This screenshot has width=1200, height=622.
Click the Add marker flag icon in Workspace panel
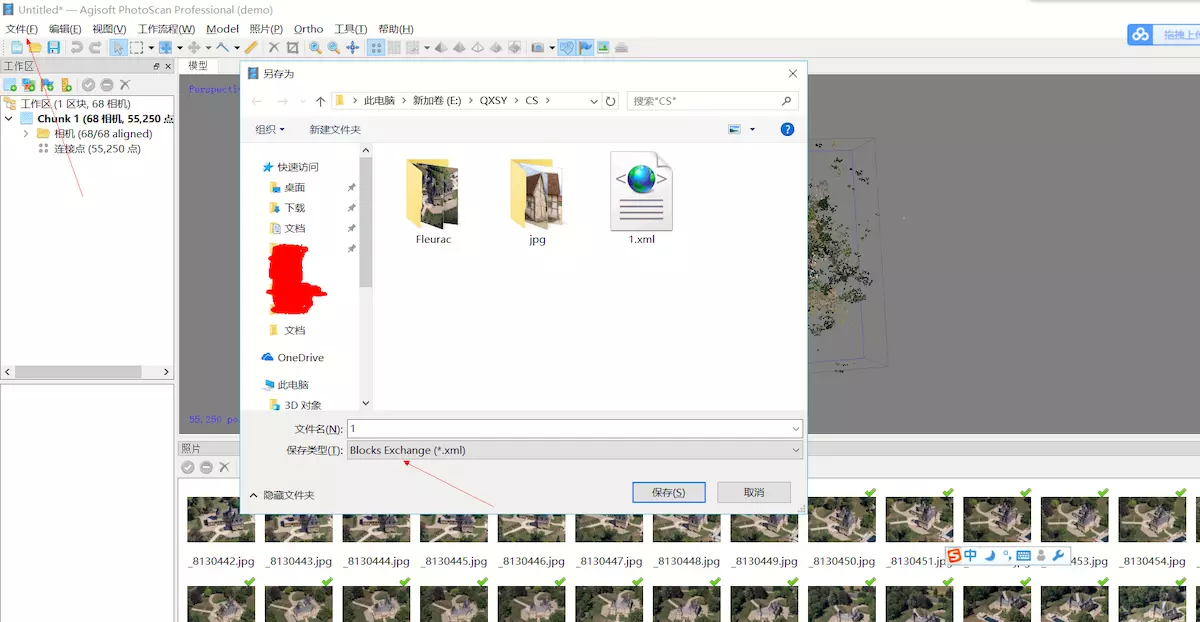[47, 86]
